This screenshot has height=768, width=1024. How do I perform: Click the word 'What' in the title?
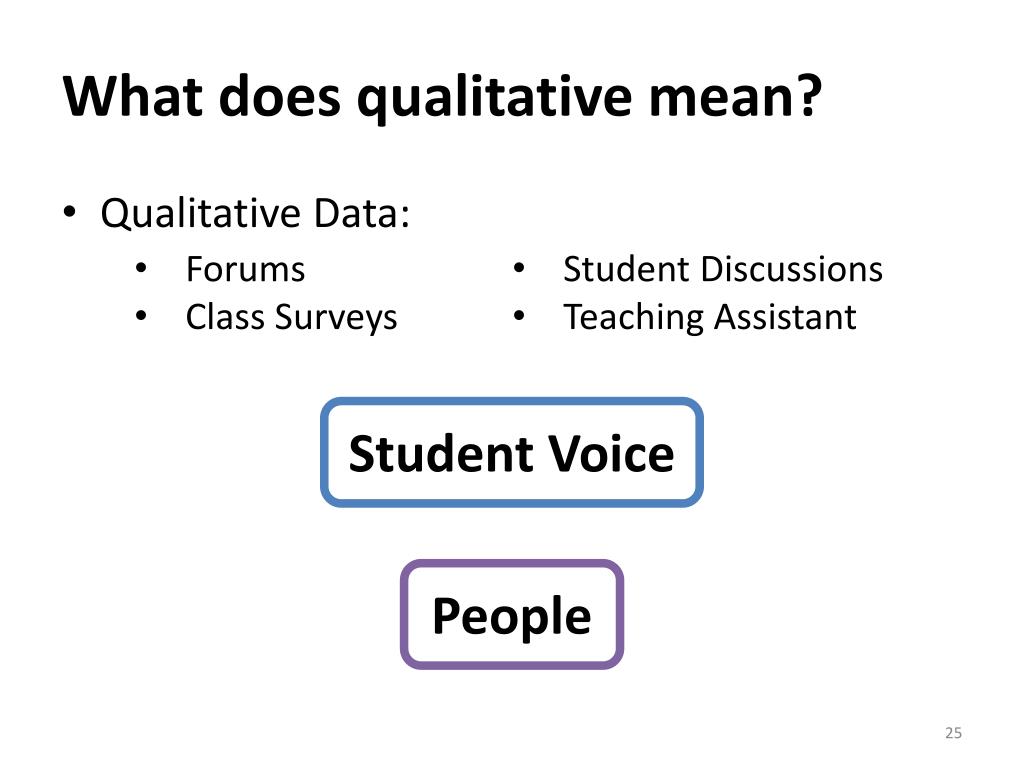click(133, 97)
